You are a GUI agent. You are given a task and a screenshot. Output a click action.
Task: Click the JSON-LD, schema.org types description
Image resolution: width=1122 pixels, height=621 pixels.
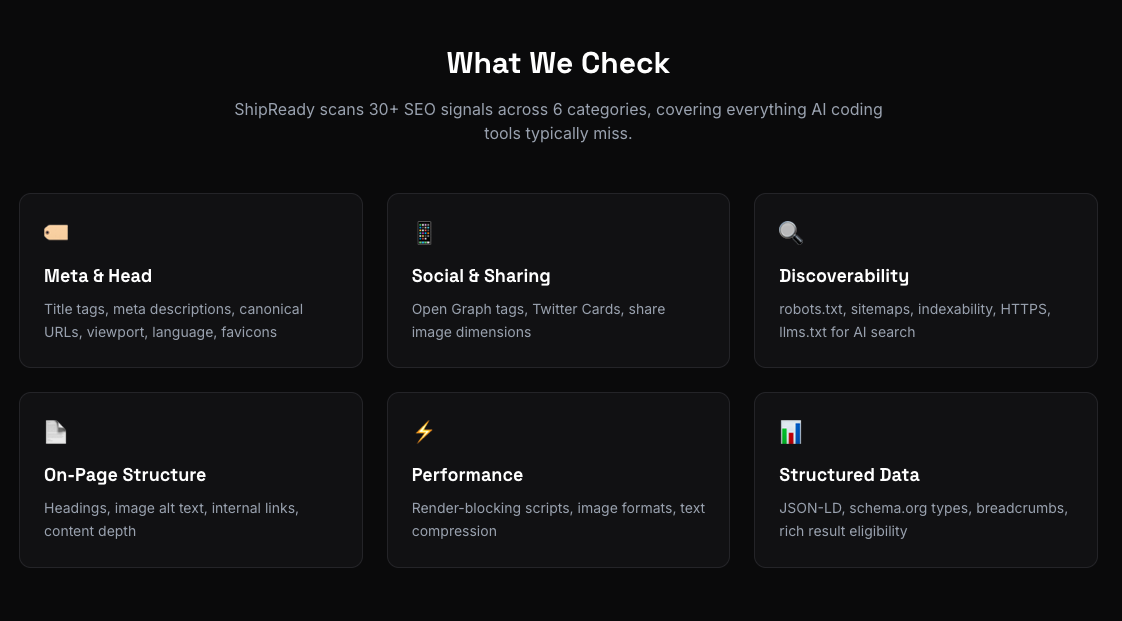coord(923,519)
